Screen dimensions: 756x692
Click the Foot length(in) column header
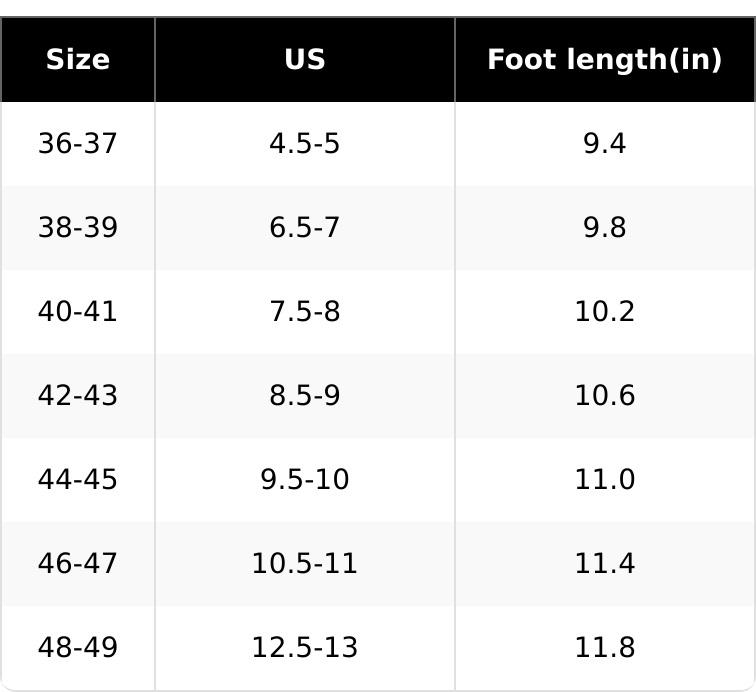[x=604, y=60]
